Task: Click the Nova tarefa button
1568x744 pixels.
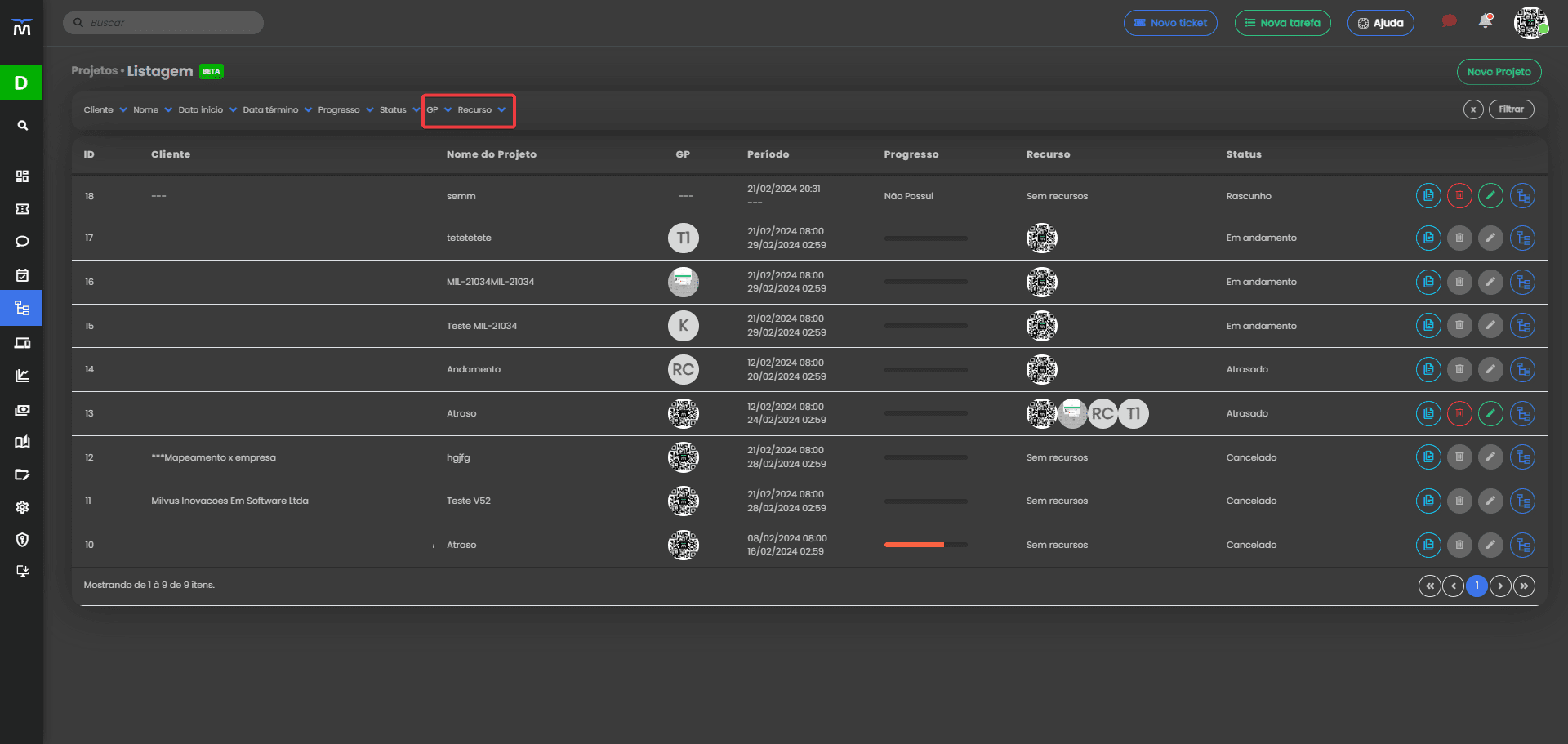Action: (1282, 23)
